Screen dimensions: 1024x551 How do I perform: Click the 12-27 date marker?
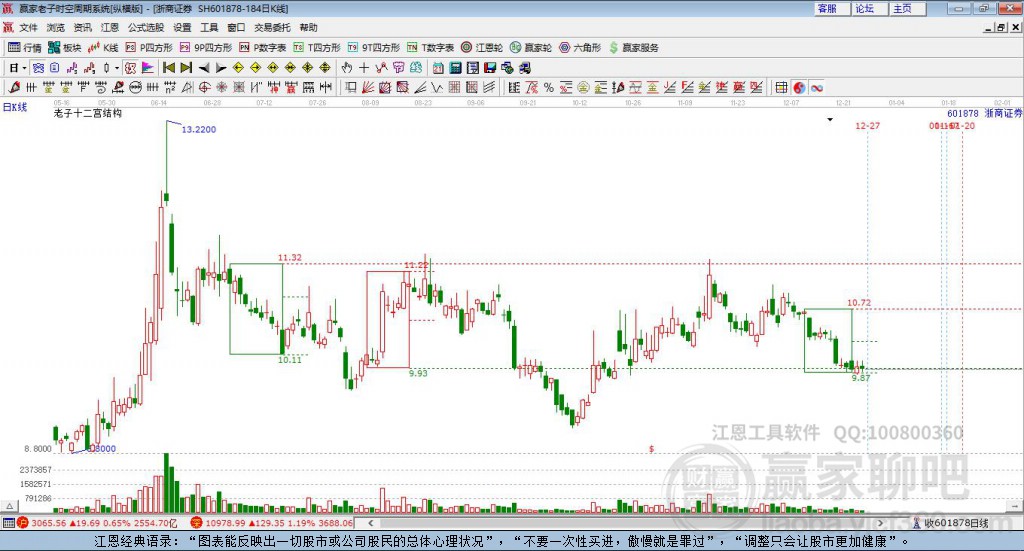(867, 125)
